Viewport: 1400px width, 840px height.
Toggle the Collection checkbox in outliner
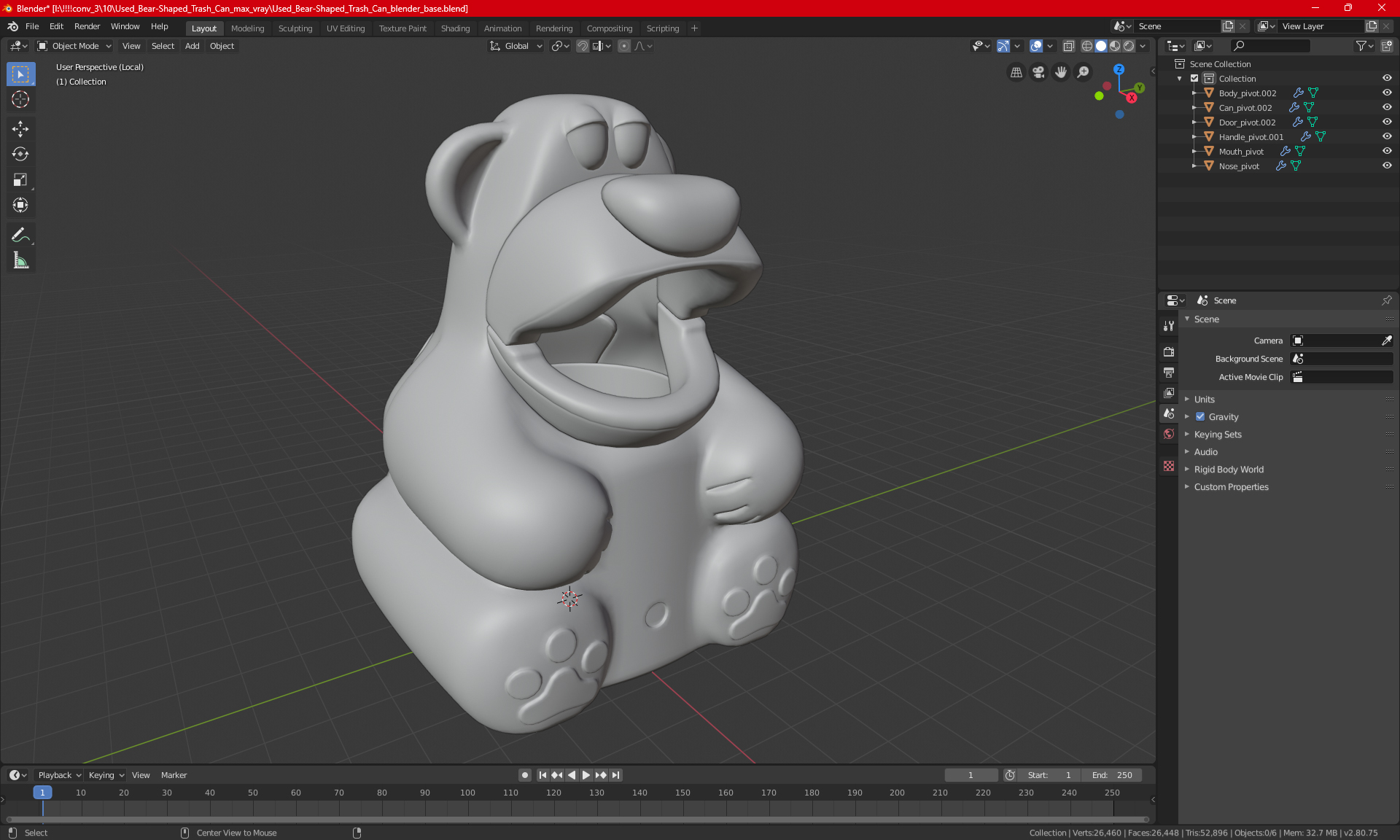(1194, 78)
